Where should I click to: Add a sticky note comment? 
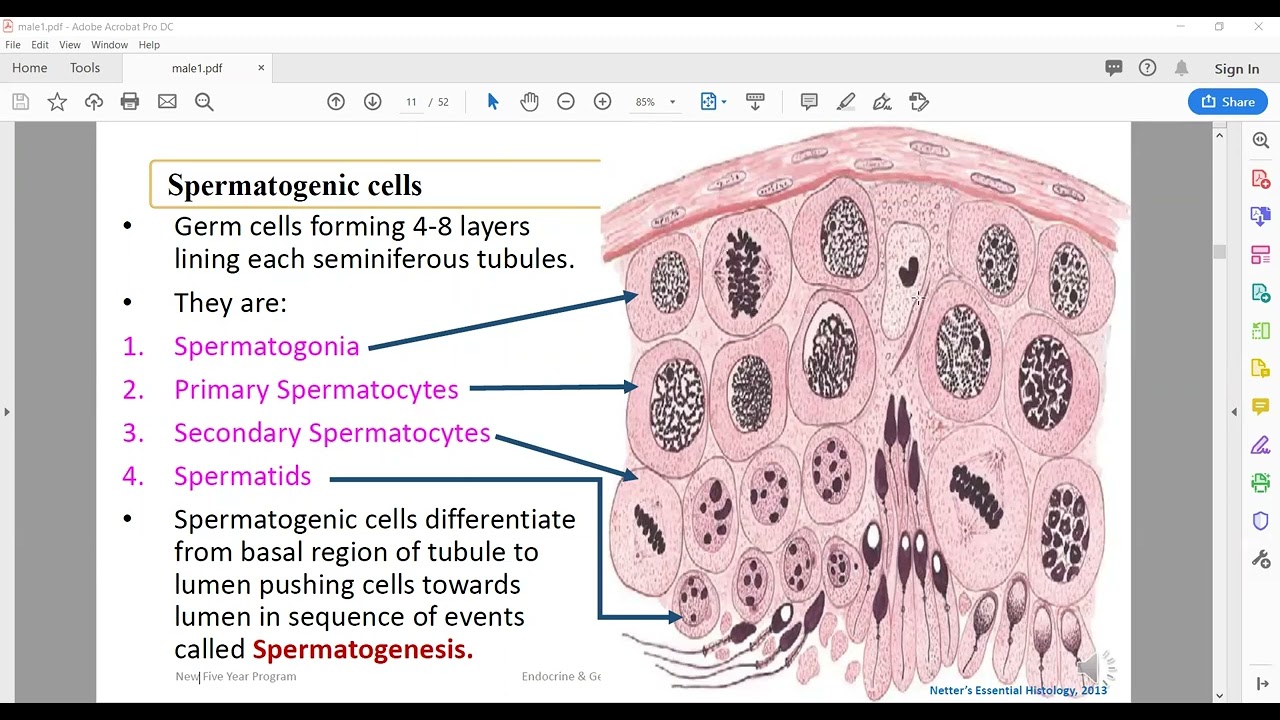(809, 101)
